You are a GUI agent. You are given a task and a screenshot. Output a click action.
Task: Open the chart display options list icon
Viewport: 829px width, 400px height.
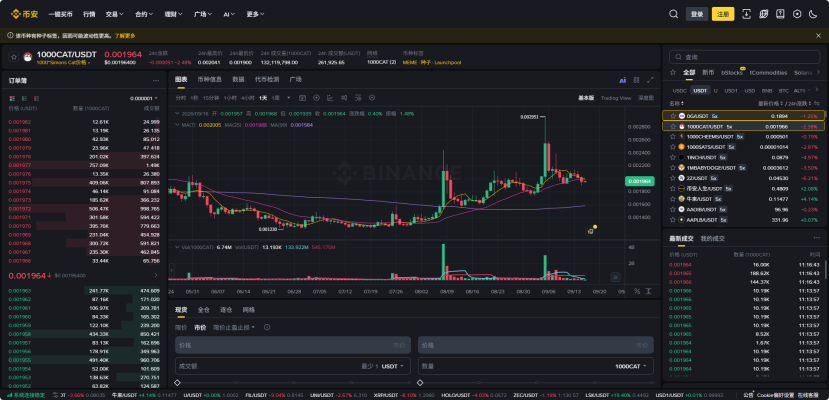coord(358,98)
